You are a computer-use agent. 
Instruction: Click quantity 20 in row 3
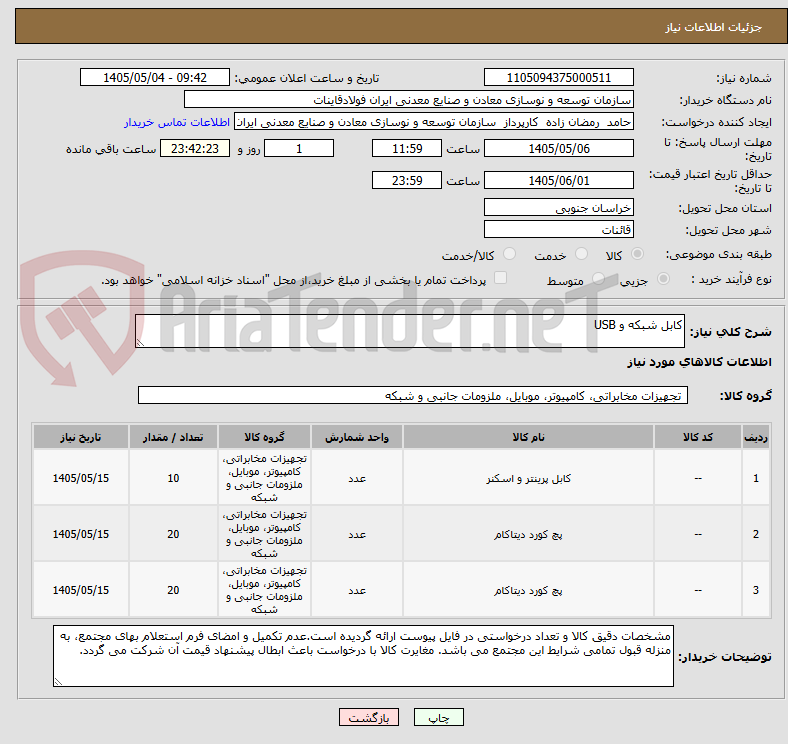tap(173, 590)
